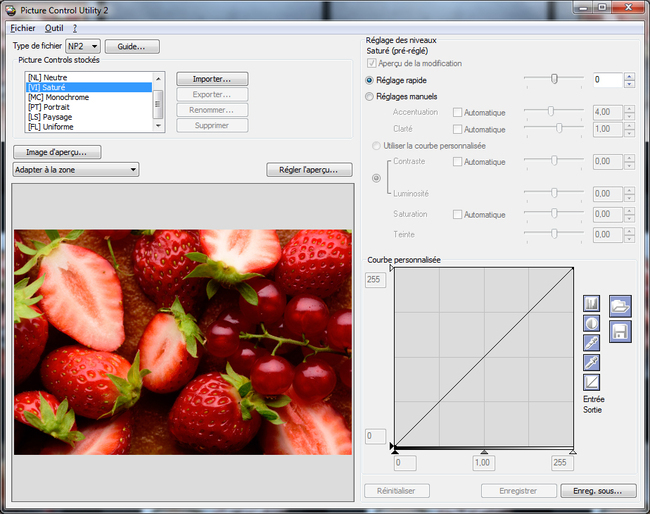
Task: Click the Réinitialiser button
Action: (x=396, y=491)
